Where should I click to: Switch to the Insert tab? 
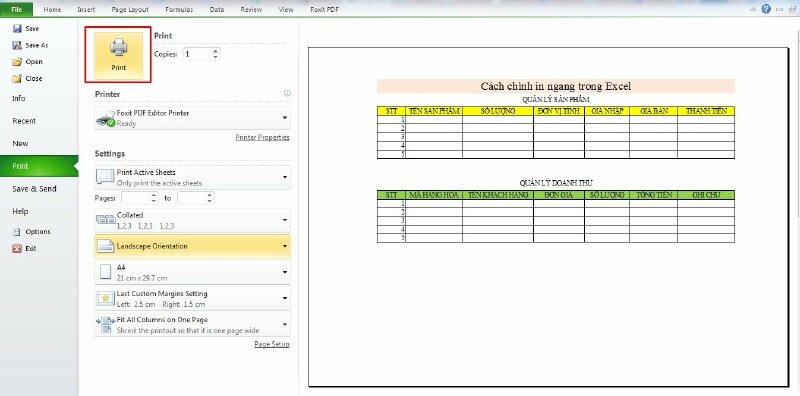86,9
